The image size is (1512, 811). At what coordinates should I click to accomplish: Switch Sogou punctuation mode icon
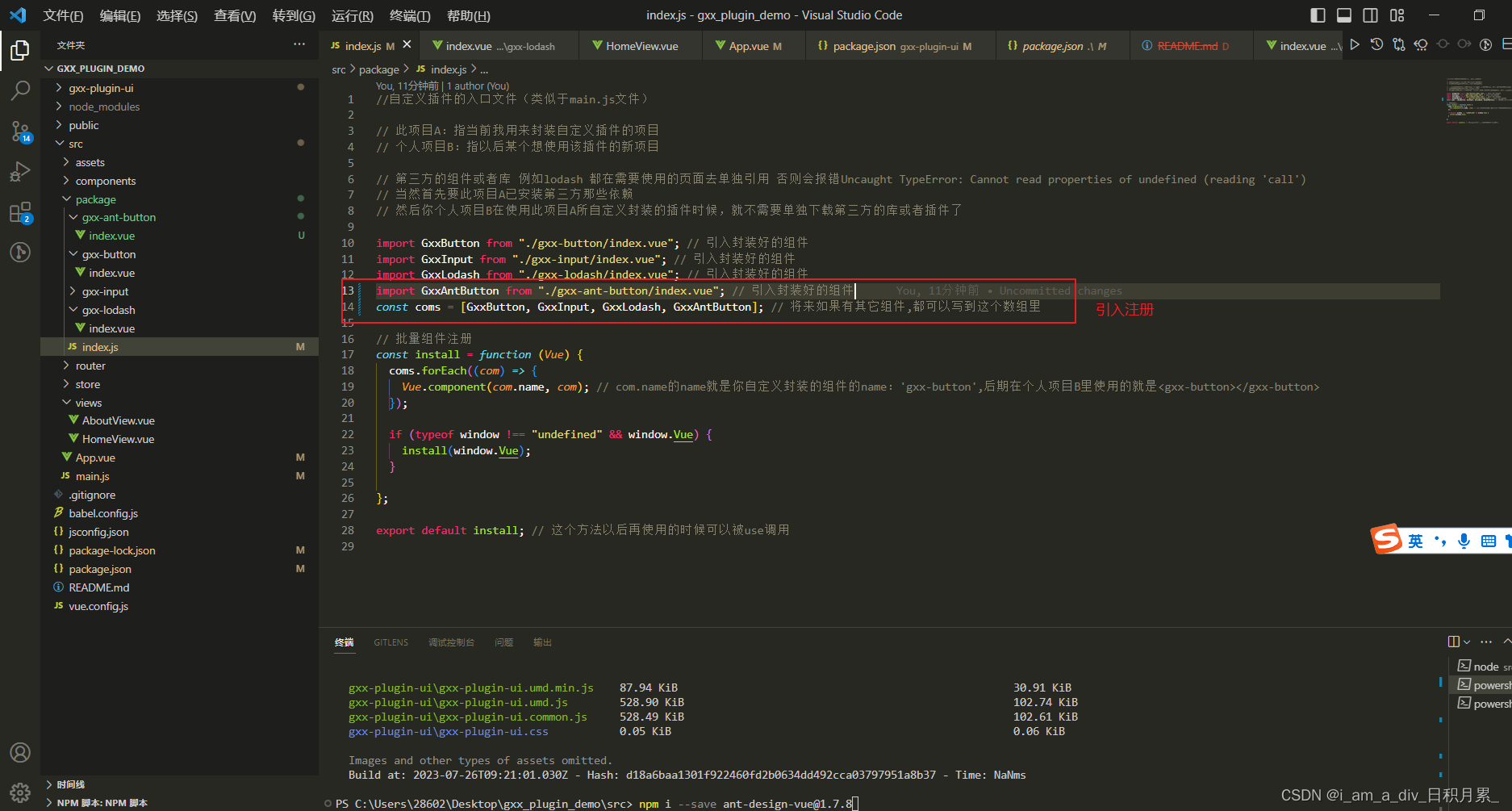tap(1440, 541)
